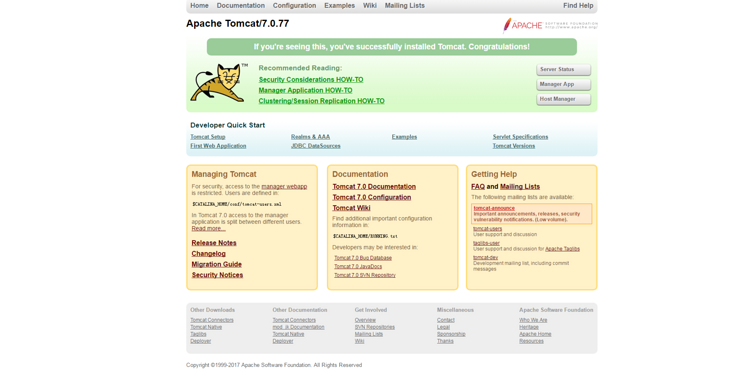Read Security Considerations HOW-TO
Viewport: 732px width, 392px height.
click(x=311, y=80)
